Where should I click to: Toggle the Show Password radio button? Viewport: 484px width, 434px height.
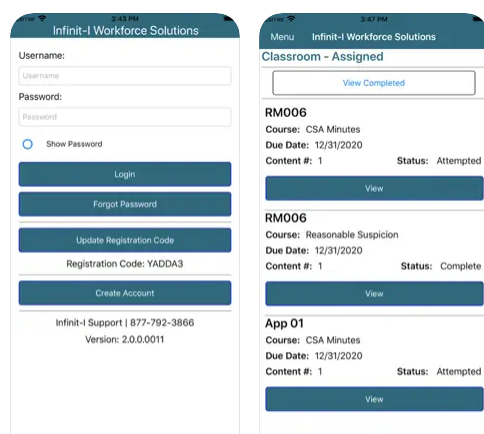[x=28, y=144]
